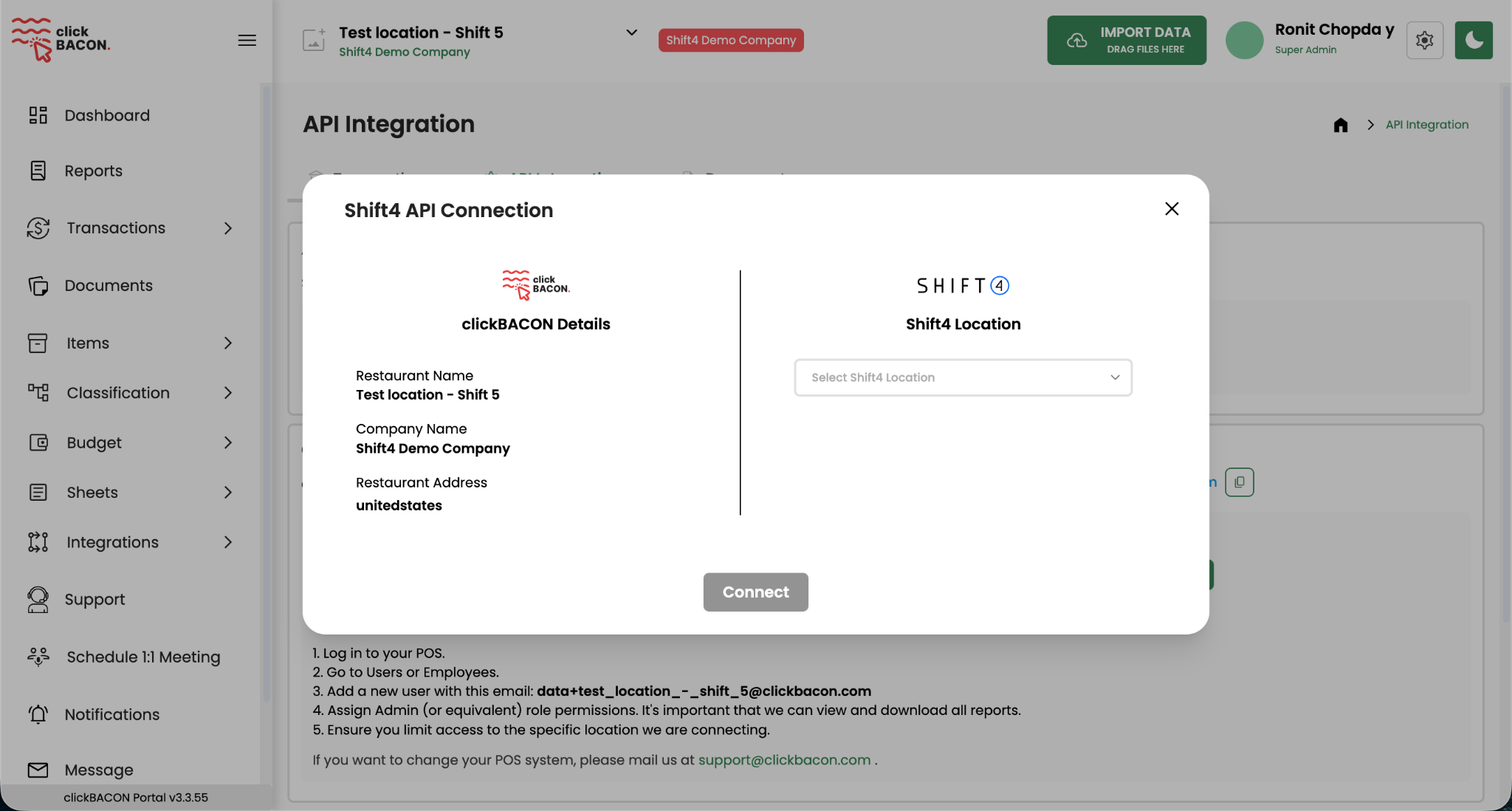Image resolution: width=1512 pixels, height=811 pixels.
Task: Click the Budget wallet icon
Action: (x=38, y=442)
